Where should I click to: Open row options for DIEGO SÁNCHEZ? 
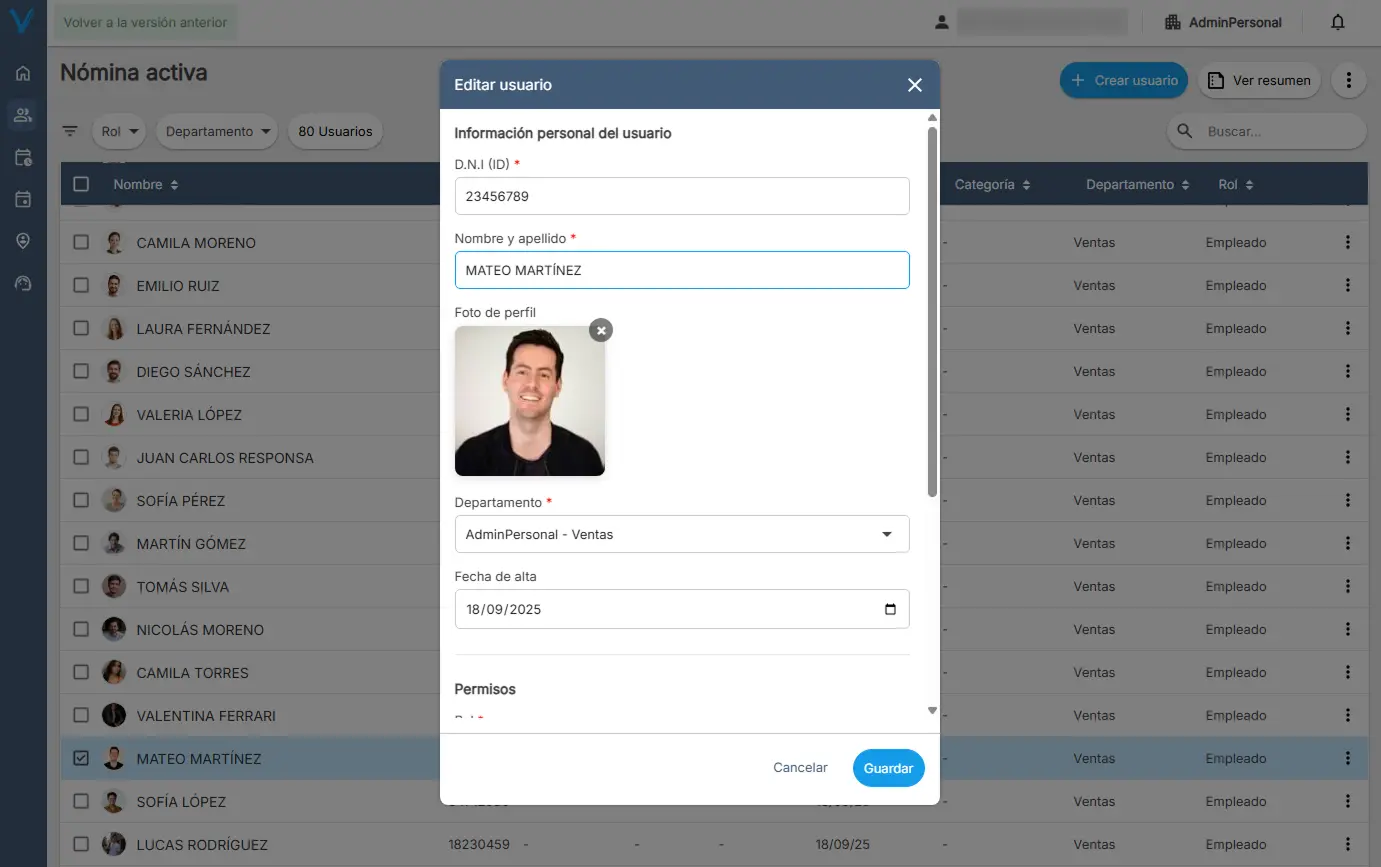pyautogui.click(x=1348, y=371)
